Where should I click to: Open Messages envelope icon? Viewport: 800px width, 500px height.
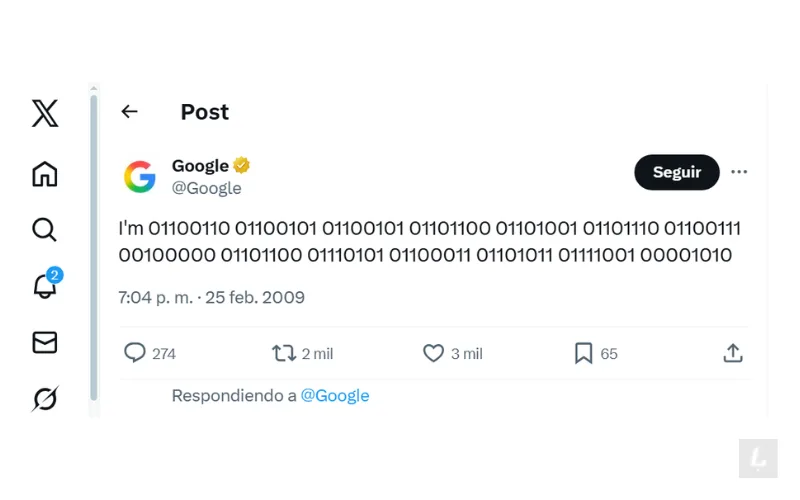(x=45, y=343)
